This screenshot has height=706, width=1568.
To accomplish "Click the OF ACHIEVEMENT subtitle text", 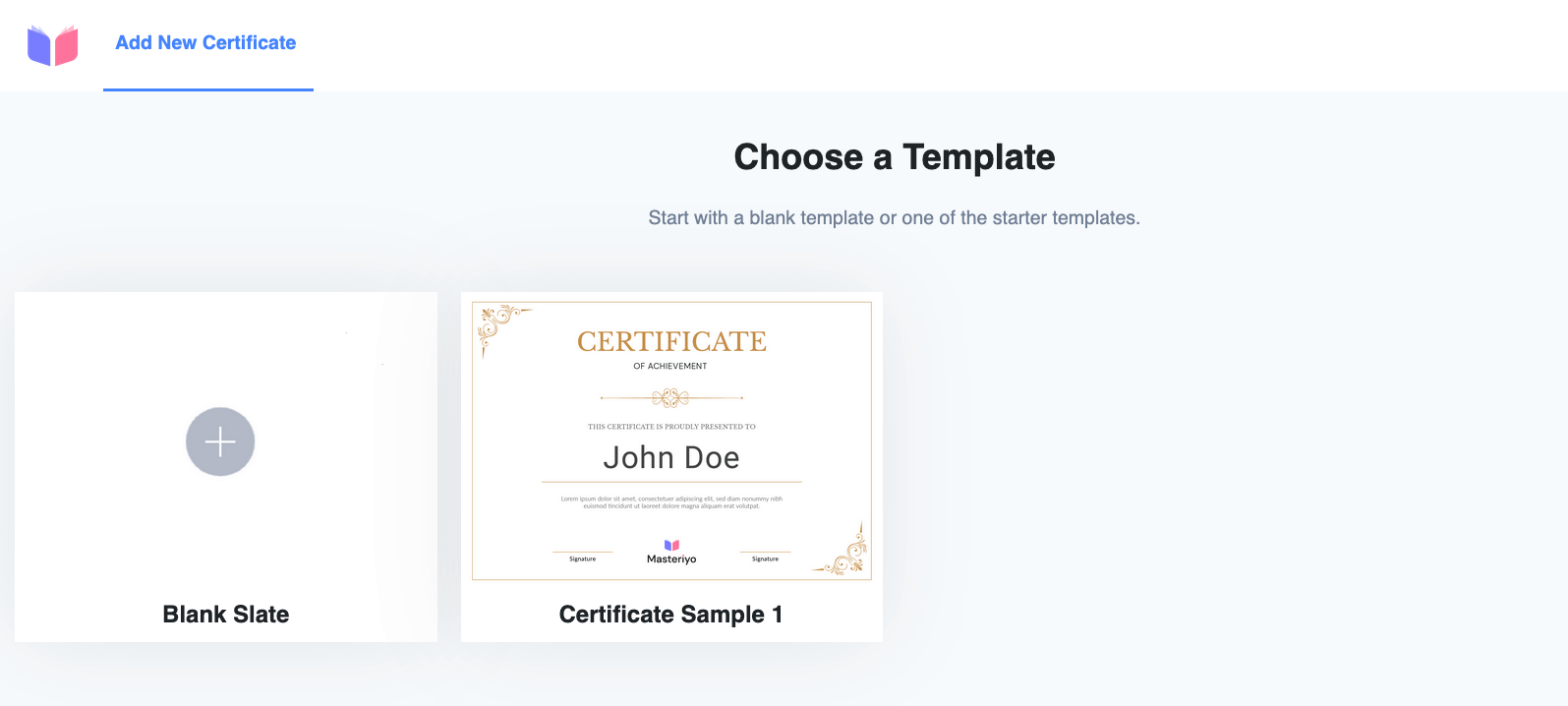I will point(670,366).
